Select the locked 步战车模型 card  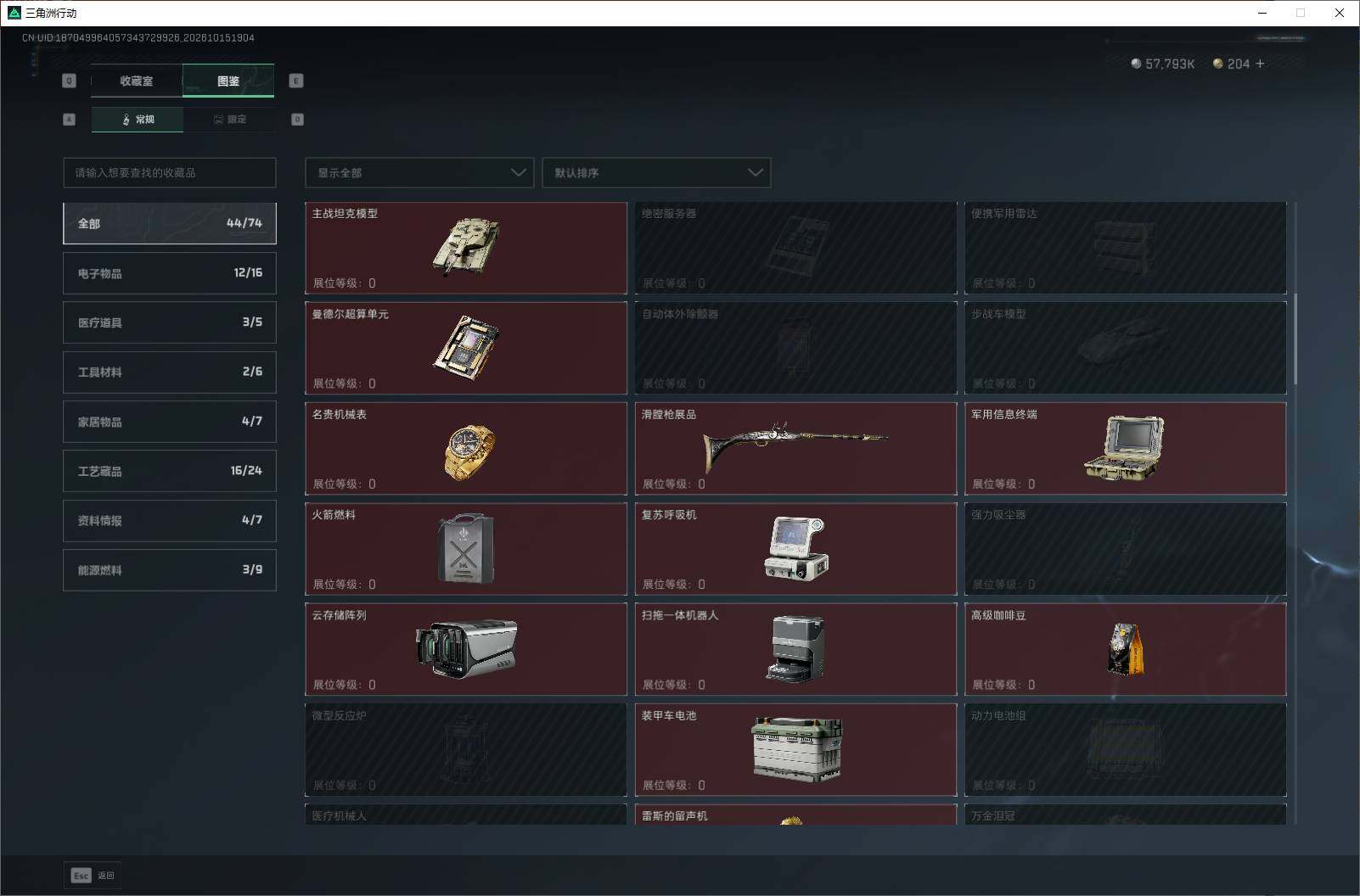click(x=1126, y=348)
